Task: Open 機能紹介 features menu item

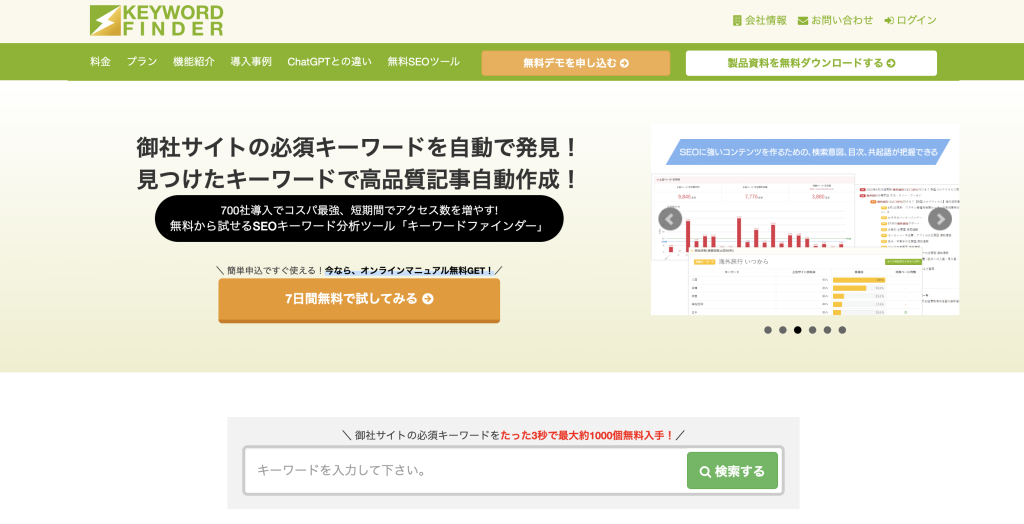Action: [x=194, y=62]
